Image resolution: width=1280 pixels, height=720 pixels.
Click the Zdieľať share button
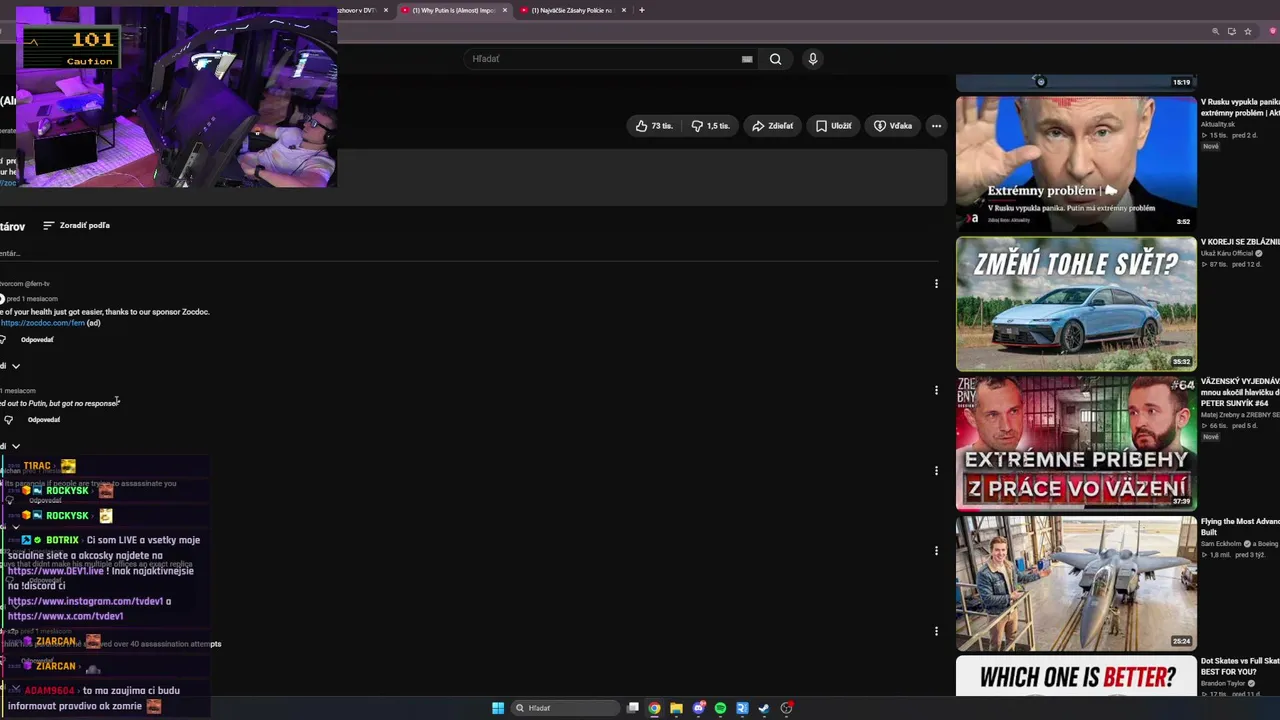(x=773, y=126)
